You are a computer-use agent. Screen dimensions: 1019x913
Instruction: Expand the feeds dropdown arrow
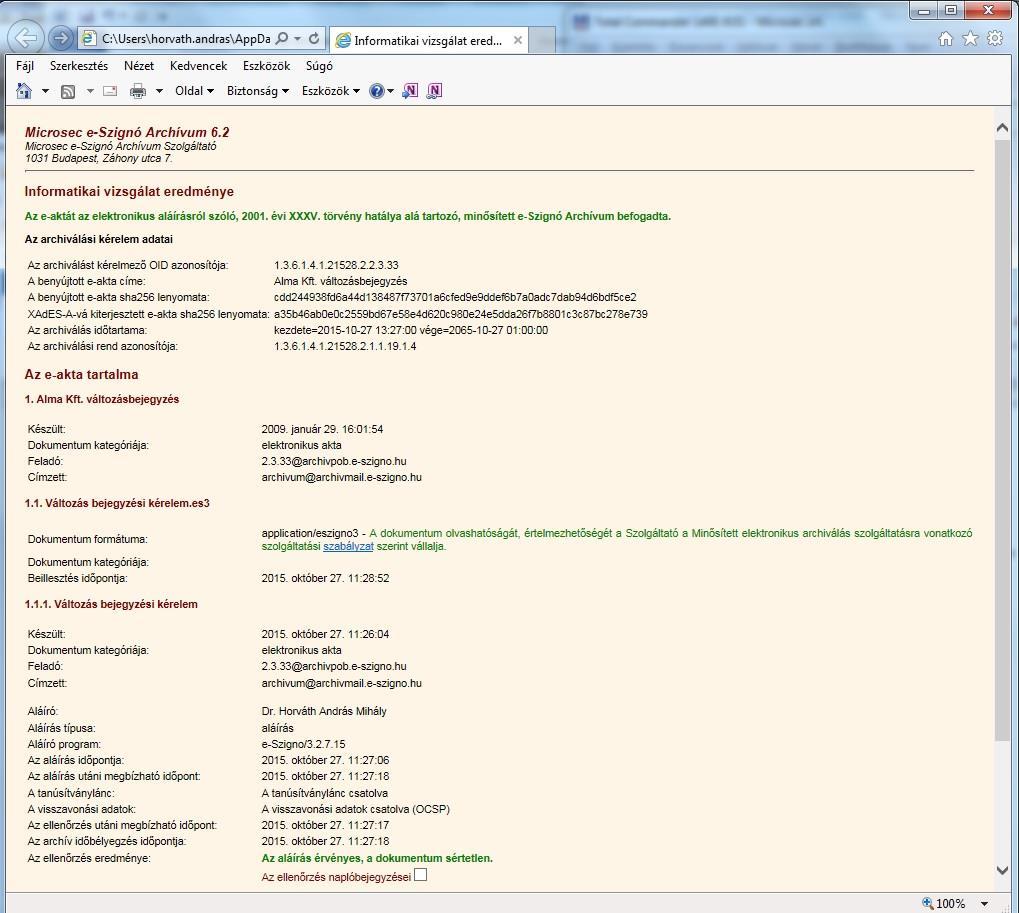90,91
